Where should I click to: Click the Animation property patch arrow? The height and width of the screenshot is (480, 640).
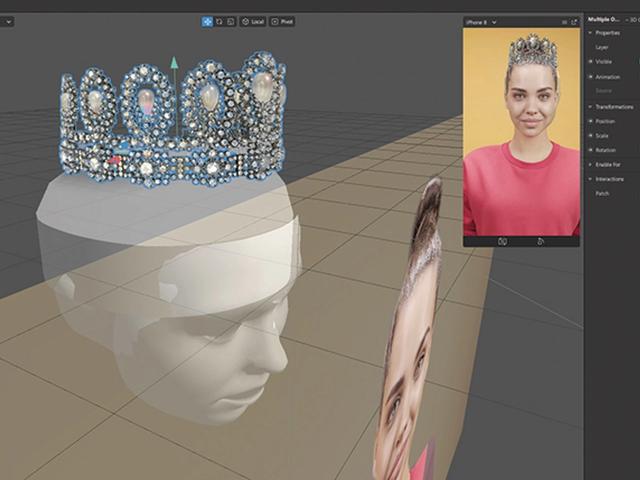pyautogui.click(x=590, y=77)
